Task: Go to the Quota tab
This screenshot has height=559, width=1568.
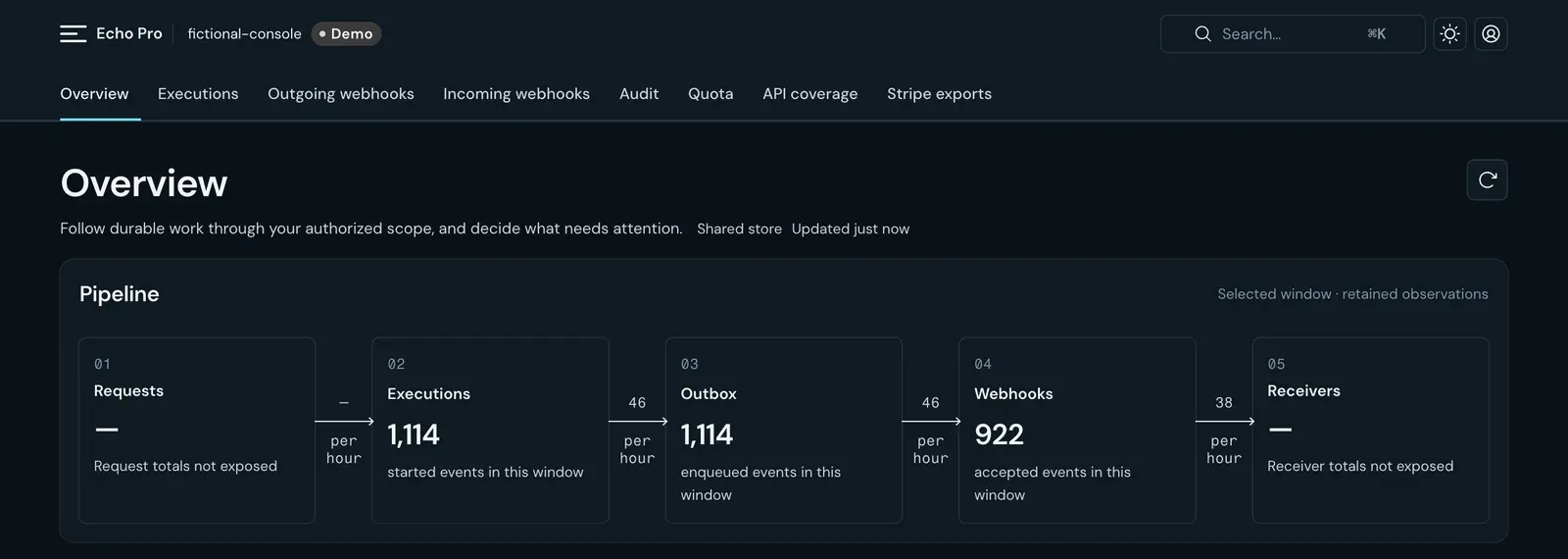Action: pos(710,93)
